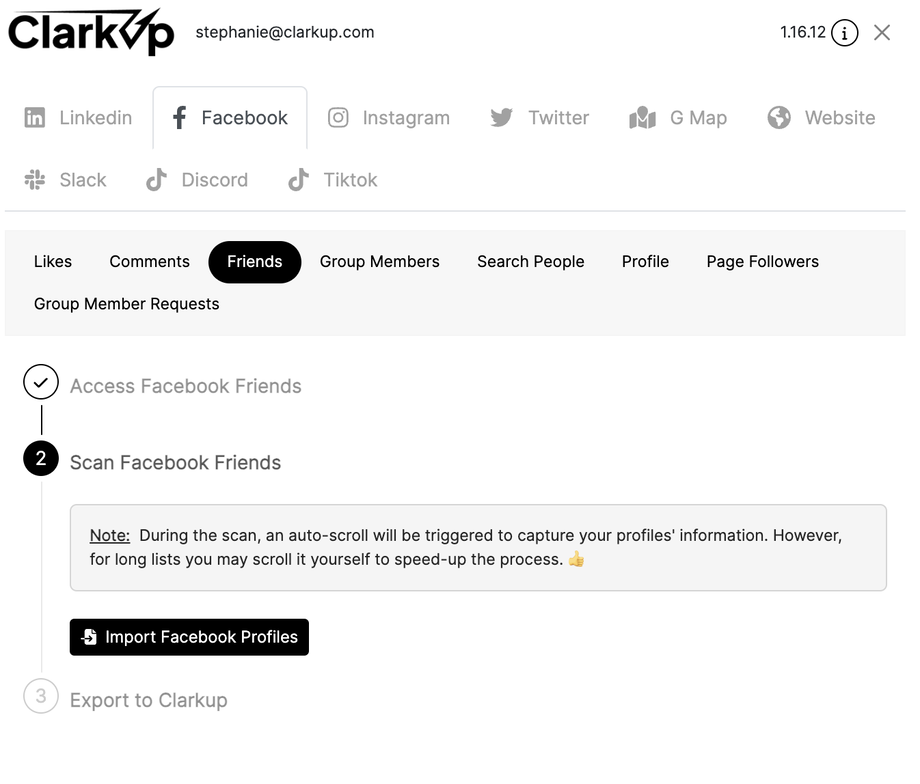Open Group Member Requests section
This screenshot has height=784, width=920.
pos(126,304)
